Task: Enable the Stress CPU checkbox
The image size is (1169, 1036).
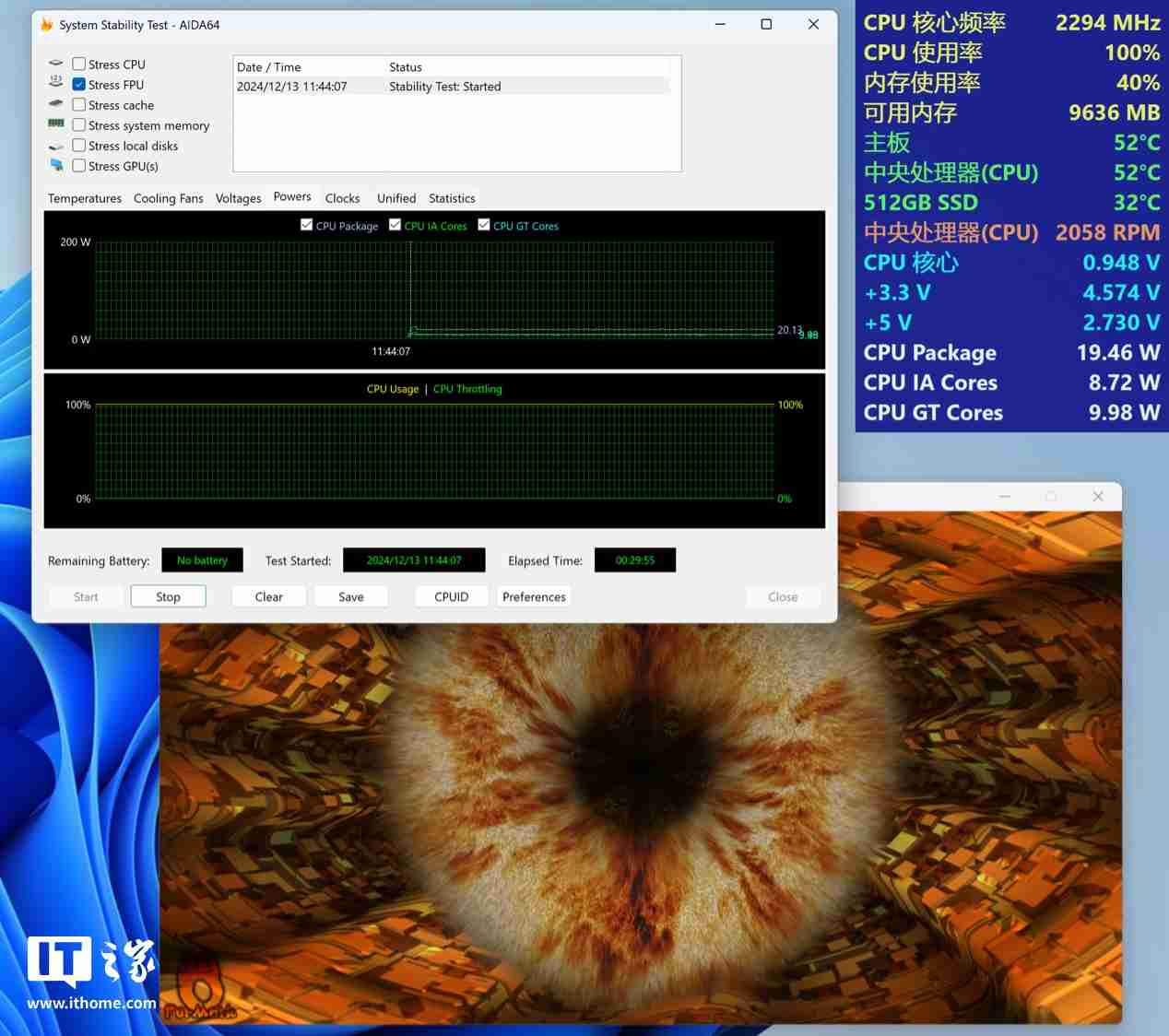Action: click(79, 65)
